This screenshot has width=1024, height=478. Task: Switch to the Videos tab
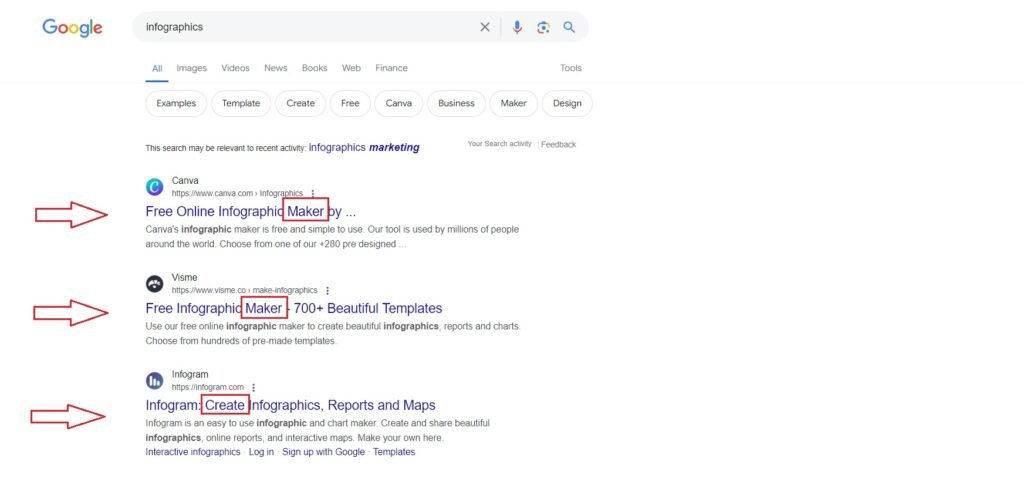click(235, 68)
